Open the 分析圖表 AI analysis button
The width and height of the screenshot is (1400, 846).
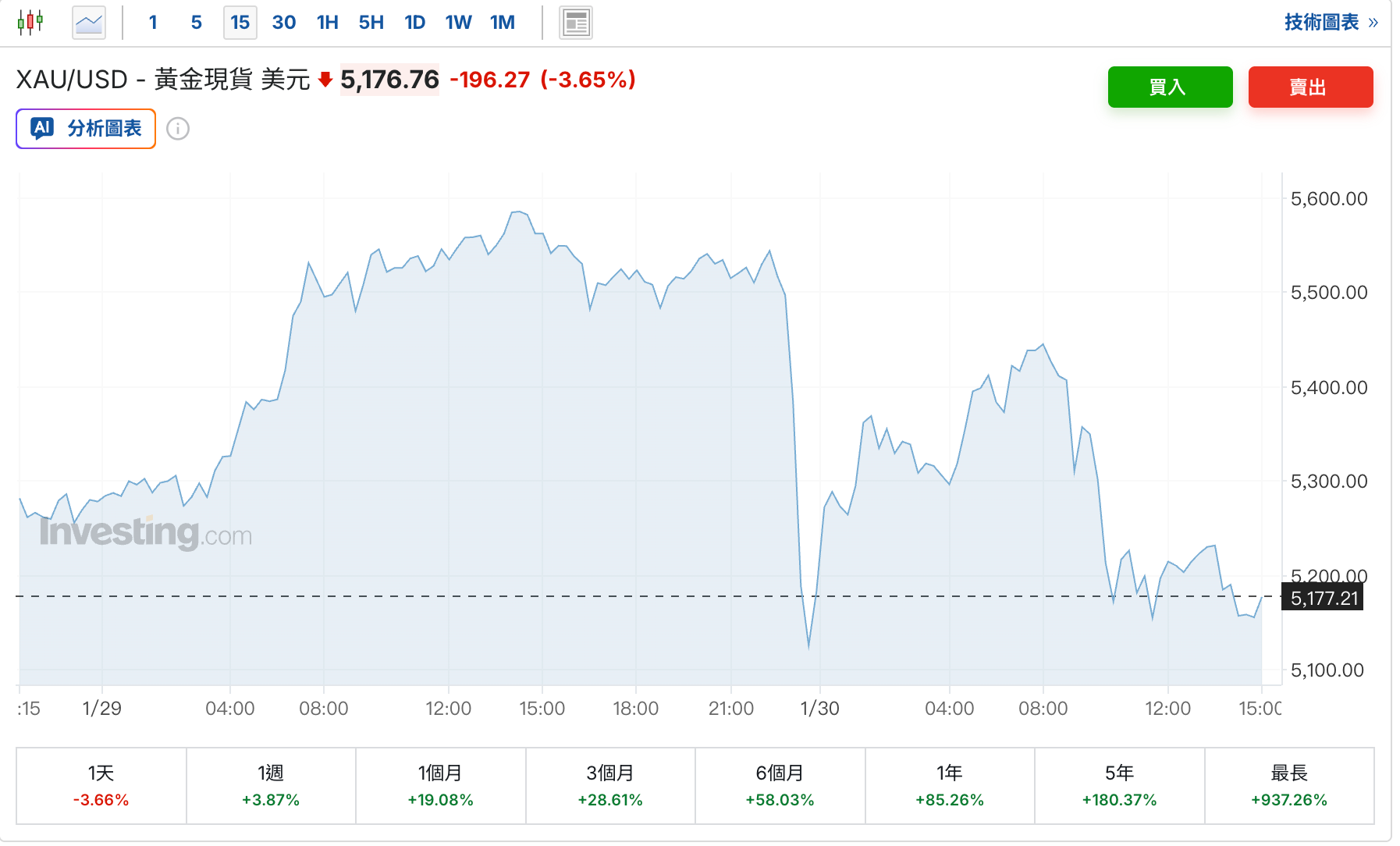click(86, 129)
